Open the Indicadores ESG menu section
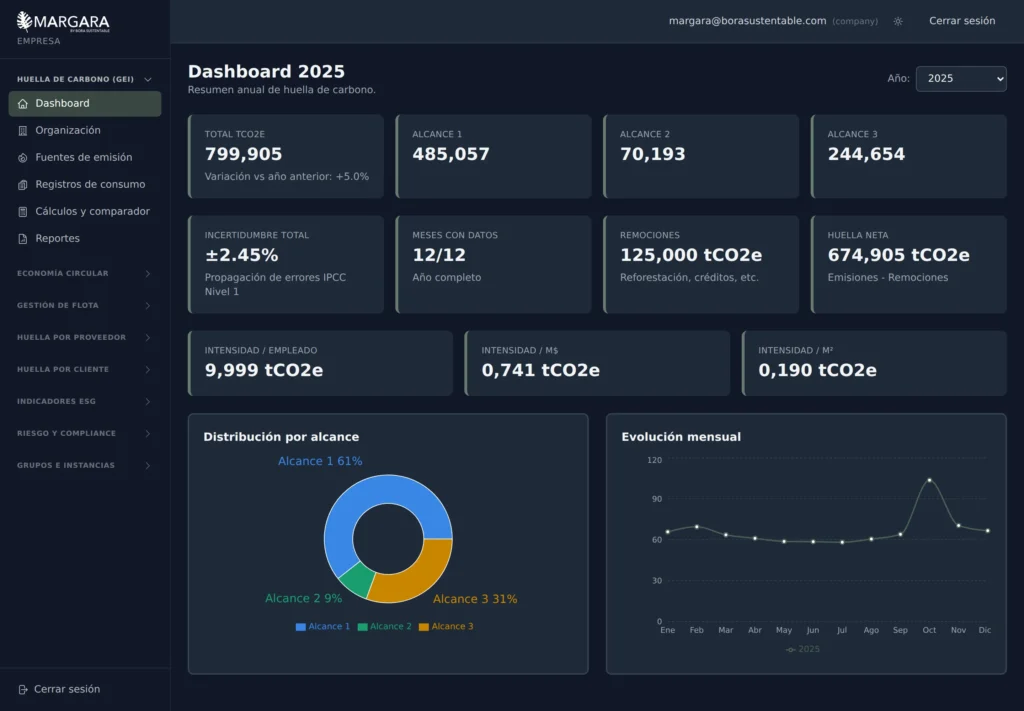The height and width of the screenshot is (711, 1024). 84,402
